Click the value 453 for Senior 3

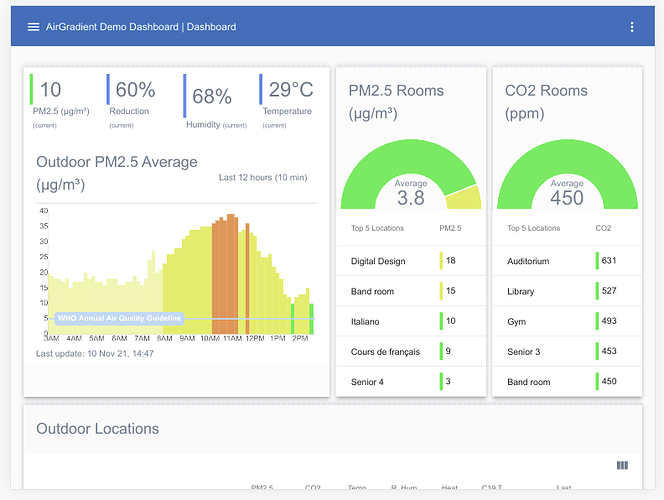point(609,351)
